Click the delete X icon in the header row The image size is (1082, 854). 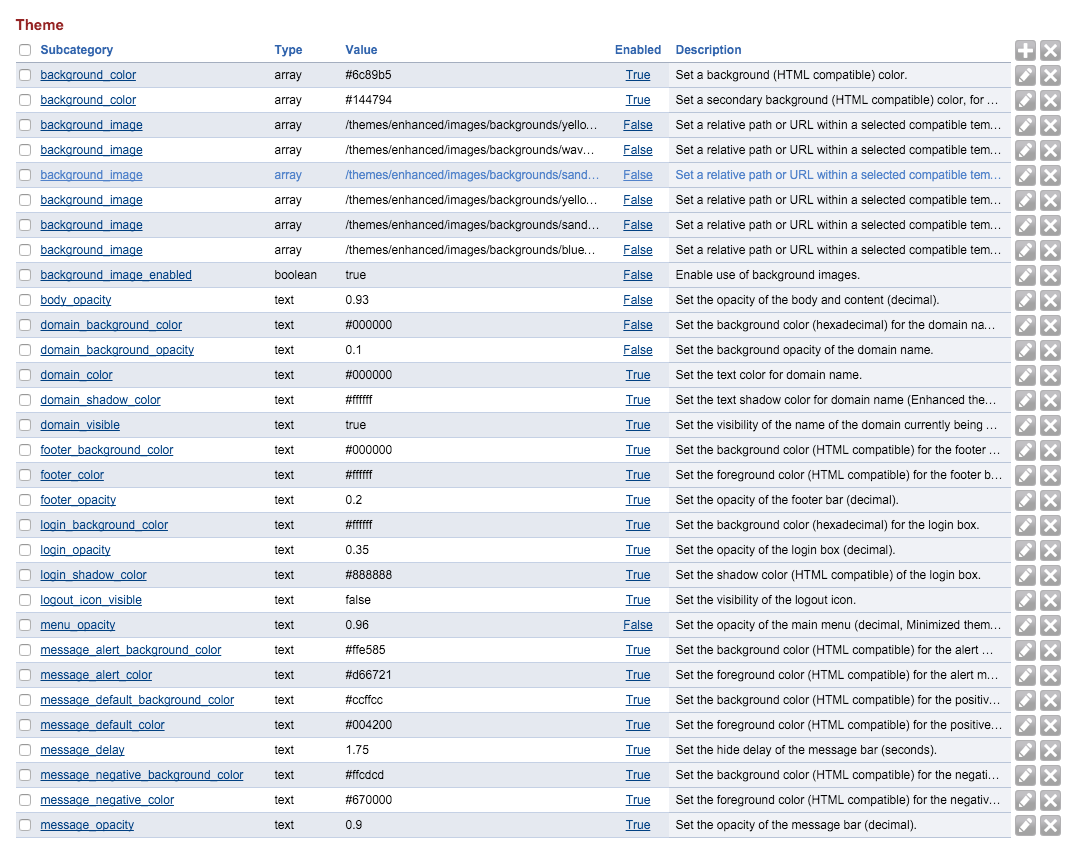click(x=1050, y=50)
